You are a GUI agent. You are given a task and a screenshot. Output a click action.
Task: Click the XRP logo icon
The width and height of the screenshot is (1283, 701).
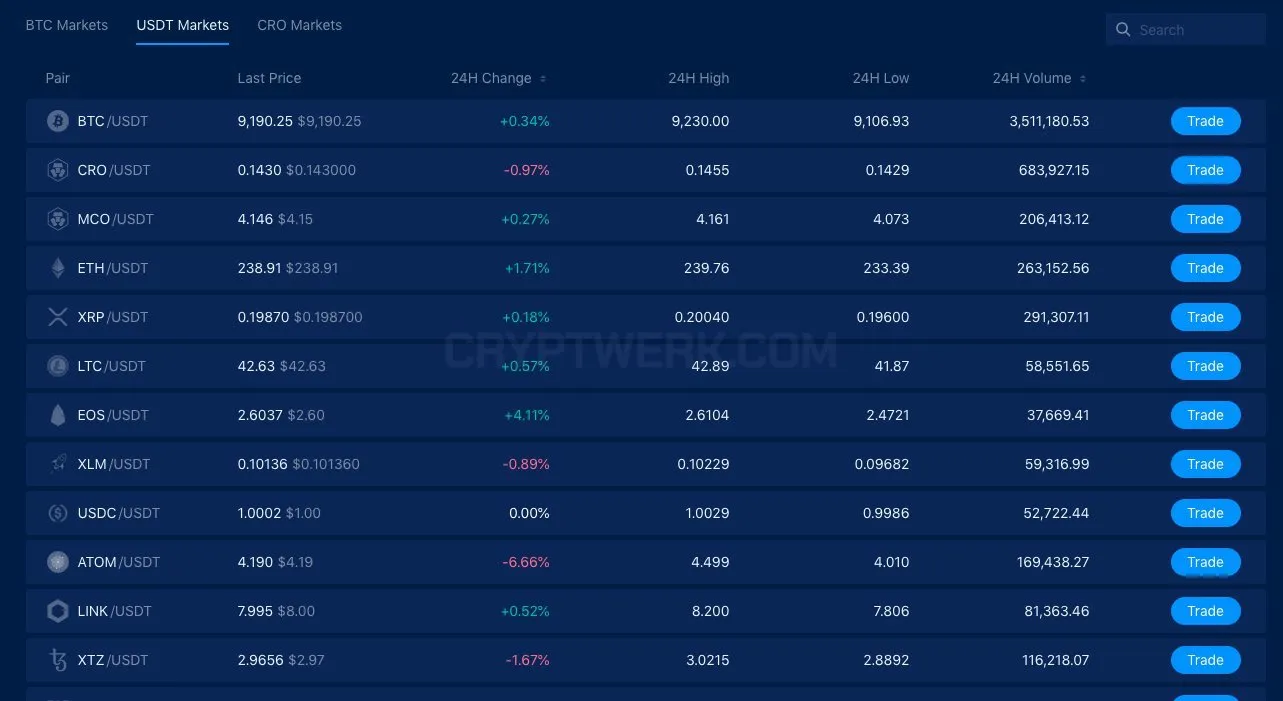click(58, 317)
